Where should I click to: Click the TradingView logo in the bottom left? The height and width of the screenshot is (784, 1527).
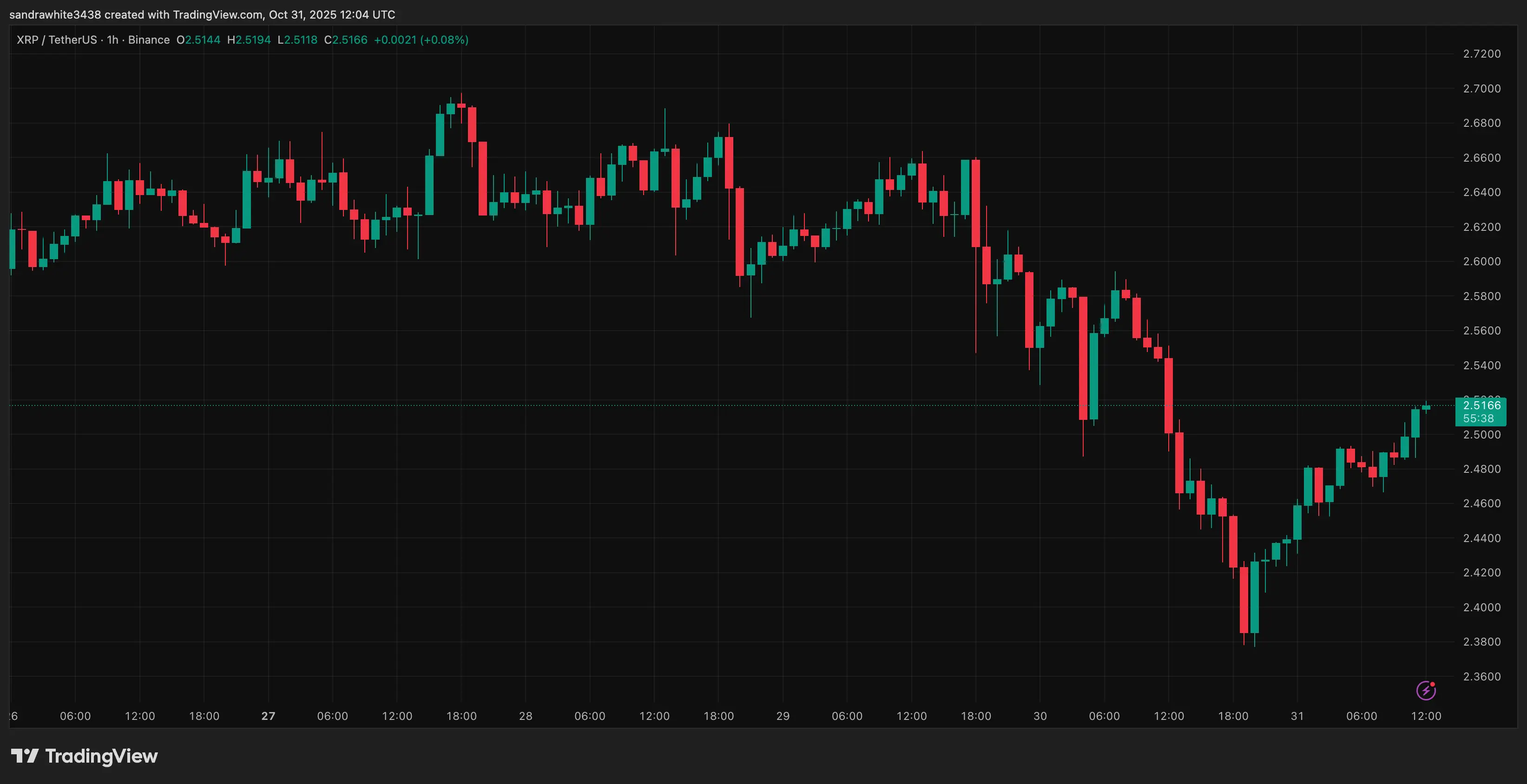(85, 756)
